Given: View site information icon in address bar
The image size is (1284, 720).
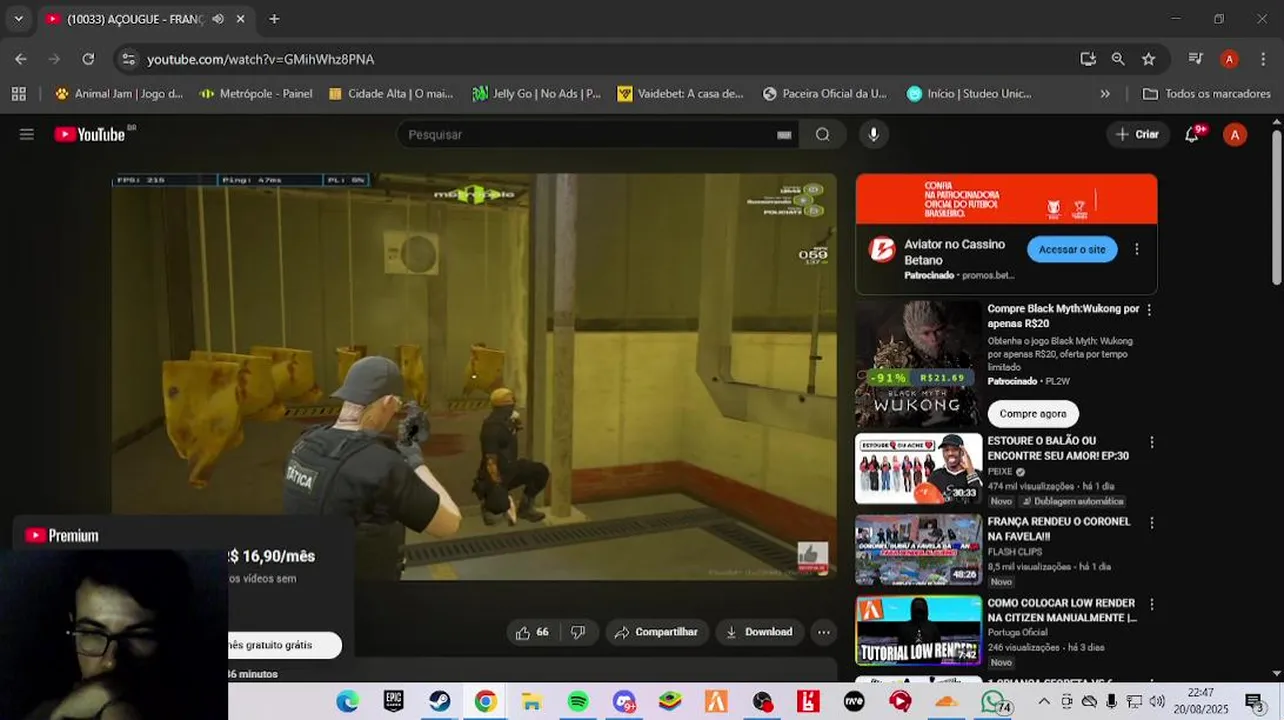Looking at the screenshot, I should (128, 59).
